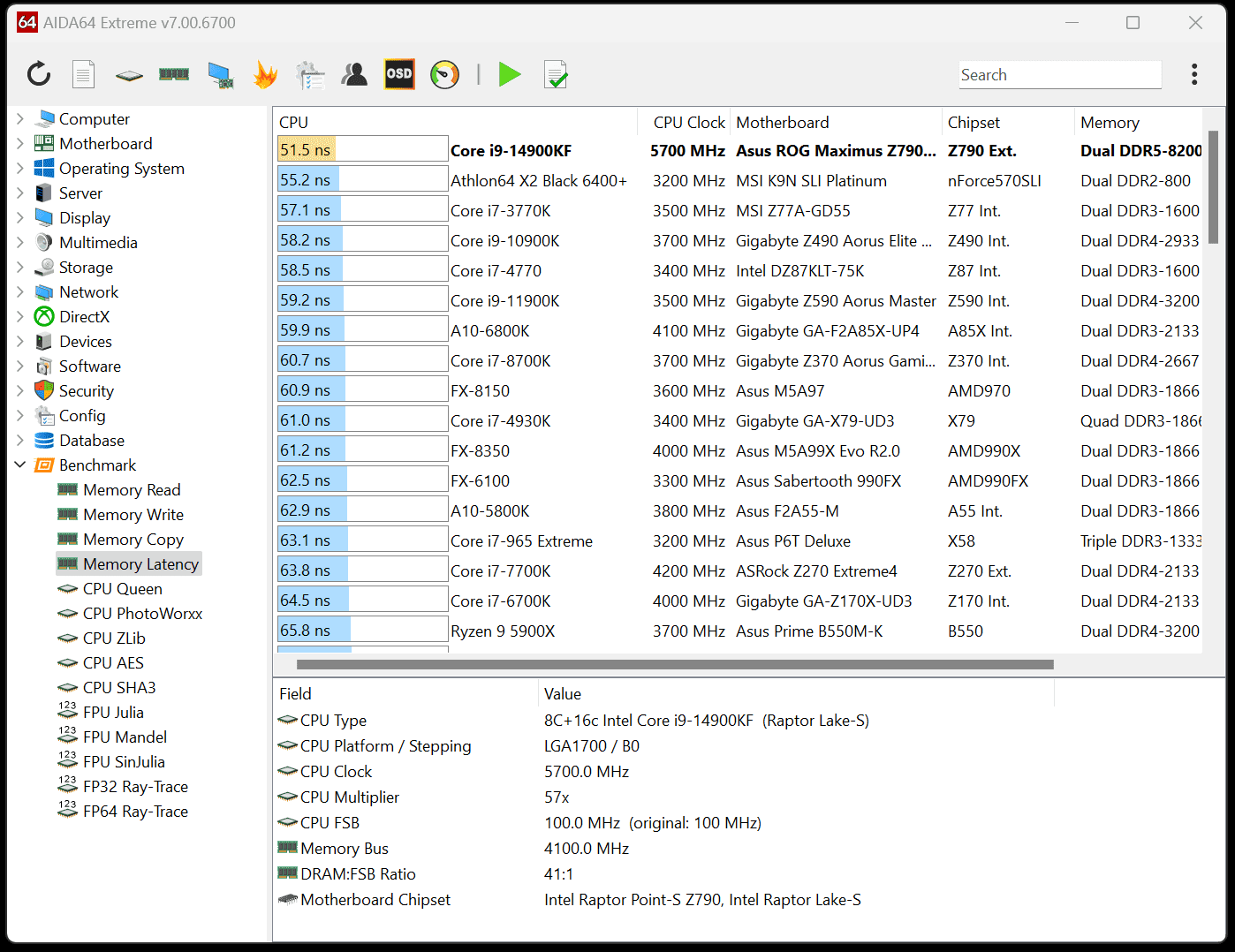Collapse the Benchmark tree node
The height and width of the screenshot is (952, 1235).
tap(20, 465)
